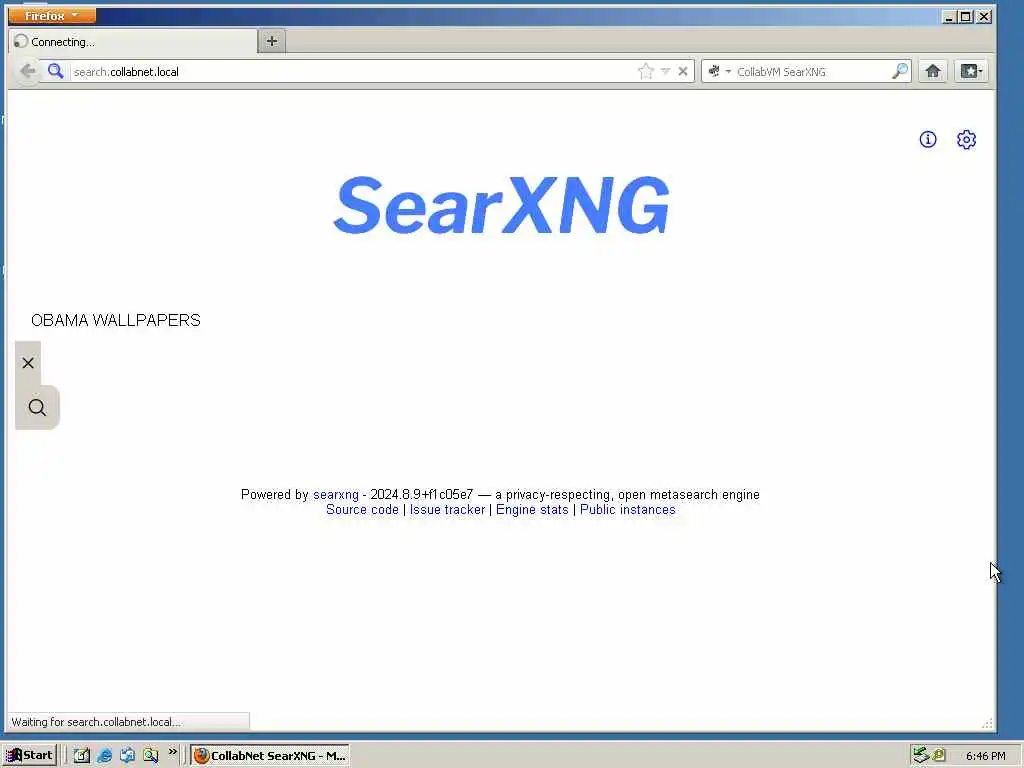Select CollabNet SearXNG taskbar button
This screenshot has height=768, width=1024.
270,756
